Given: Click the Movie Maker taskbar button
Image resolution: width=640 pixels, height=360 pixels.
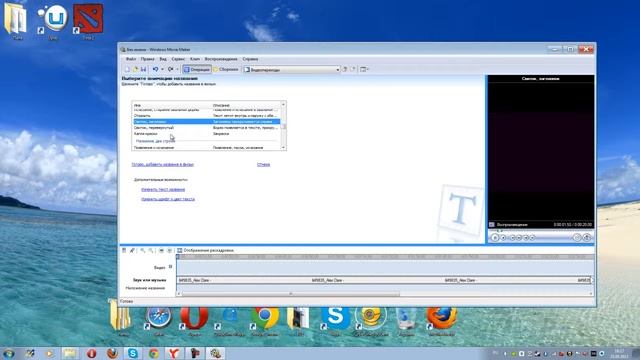Looking at the screenshot, I should coord(216,353).
